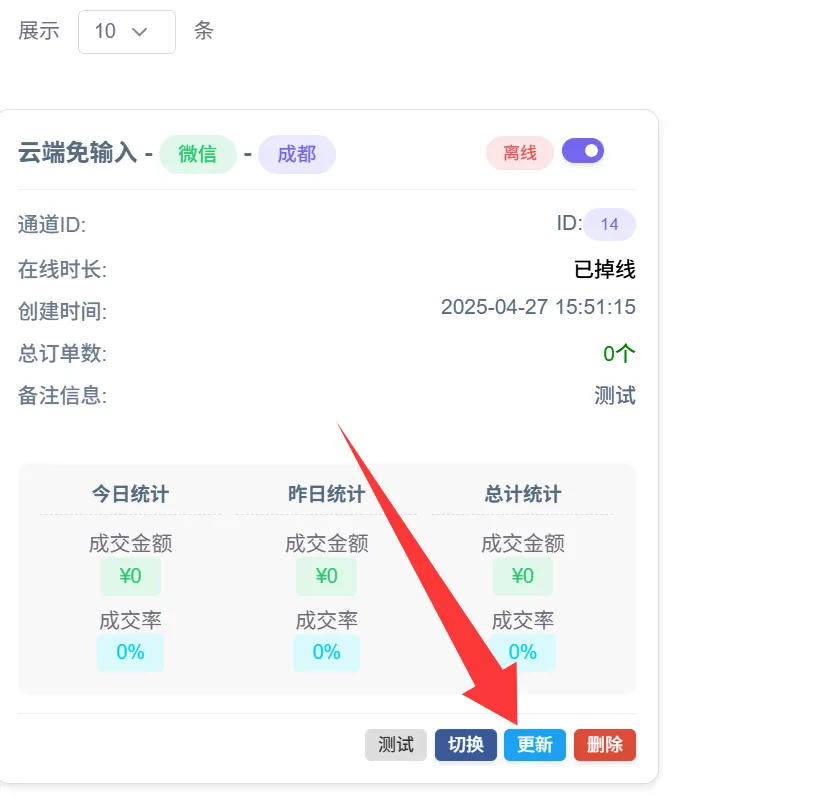Screen dimensions: 834x802
Task: Select the 今日统计 column header
Action: coord(130,494)
